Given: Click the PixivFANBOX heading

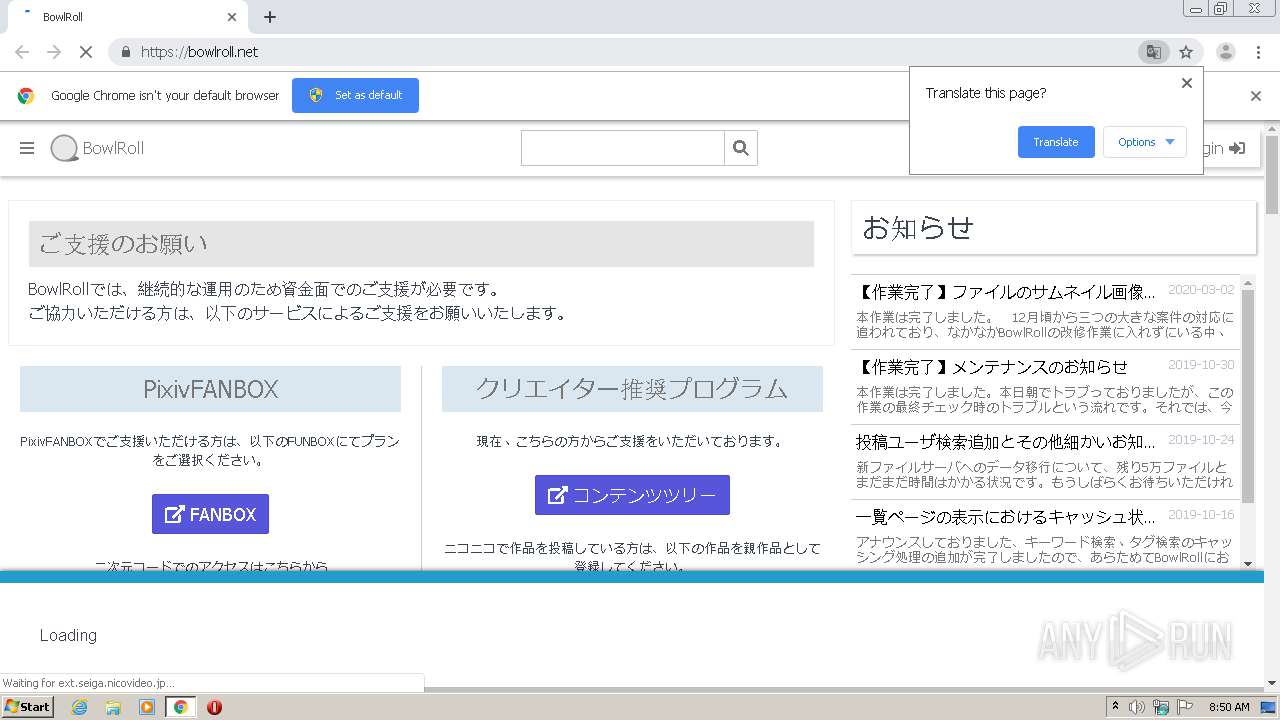Looking at the screenshot, I should point(210,389).
